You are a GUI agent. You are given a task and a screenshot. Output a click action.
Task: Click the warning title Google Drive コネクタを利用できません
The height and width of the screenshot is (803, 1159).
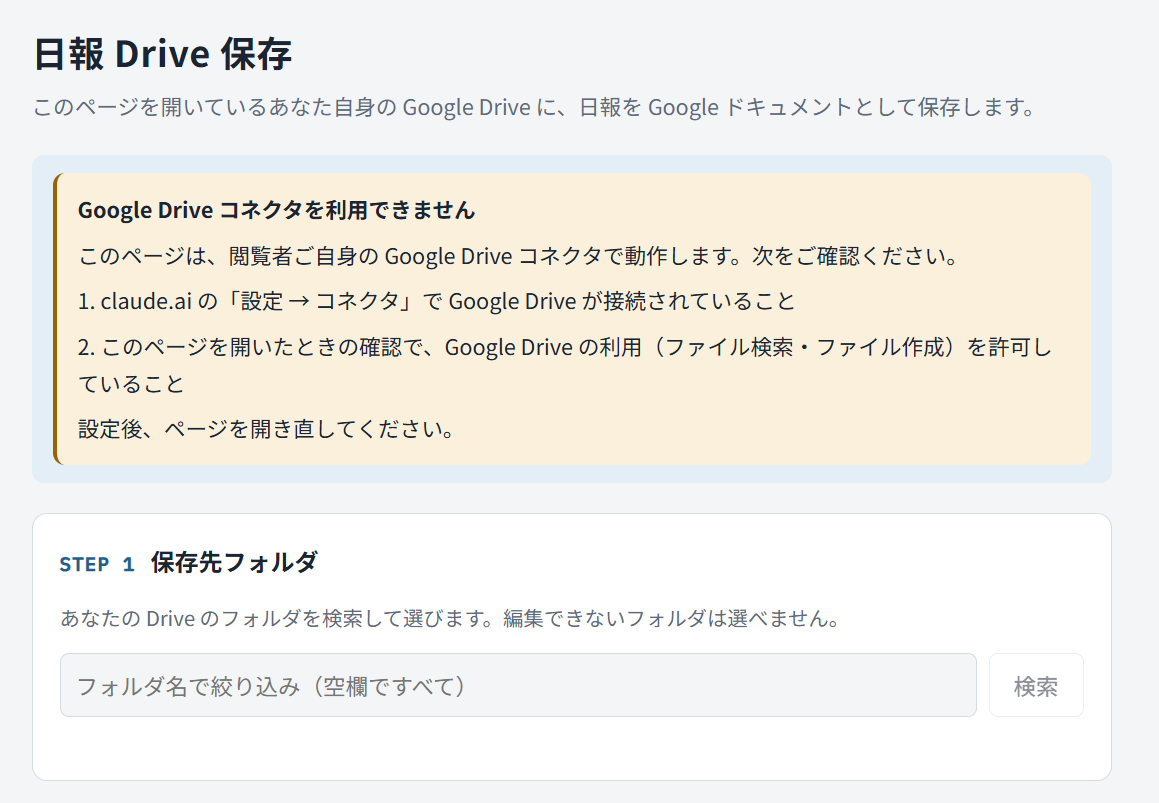tap(276, 210)
